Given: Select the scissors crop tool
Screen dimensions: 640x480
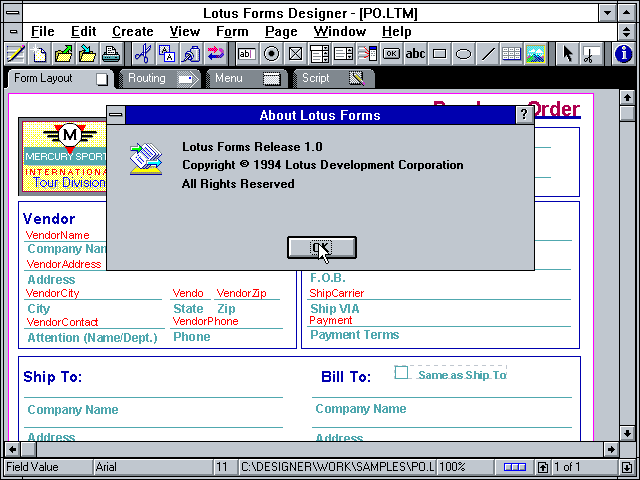Looking at the screenshot, I should [x=591, y=54].
